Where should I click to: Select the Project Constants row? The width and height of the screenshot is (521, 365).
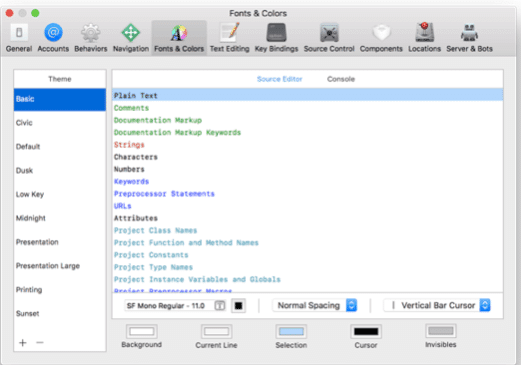[308, 255]
